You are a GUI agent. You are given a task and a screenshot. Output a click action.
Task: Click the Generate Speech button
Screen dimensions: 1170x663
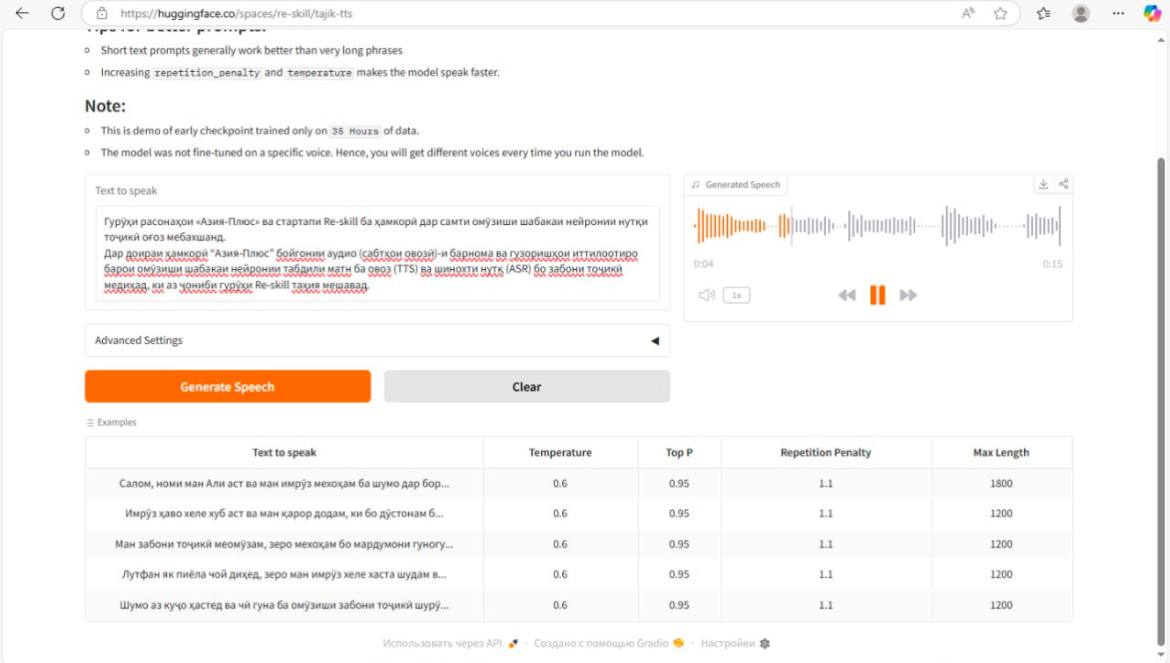227,387
